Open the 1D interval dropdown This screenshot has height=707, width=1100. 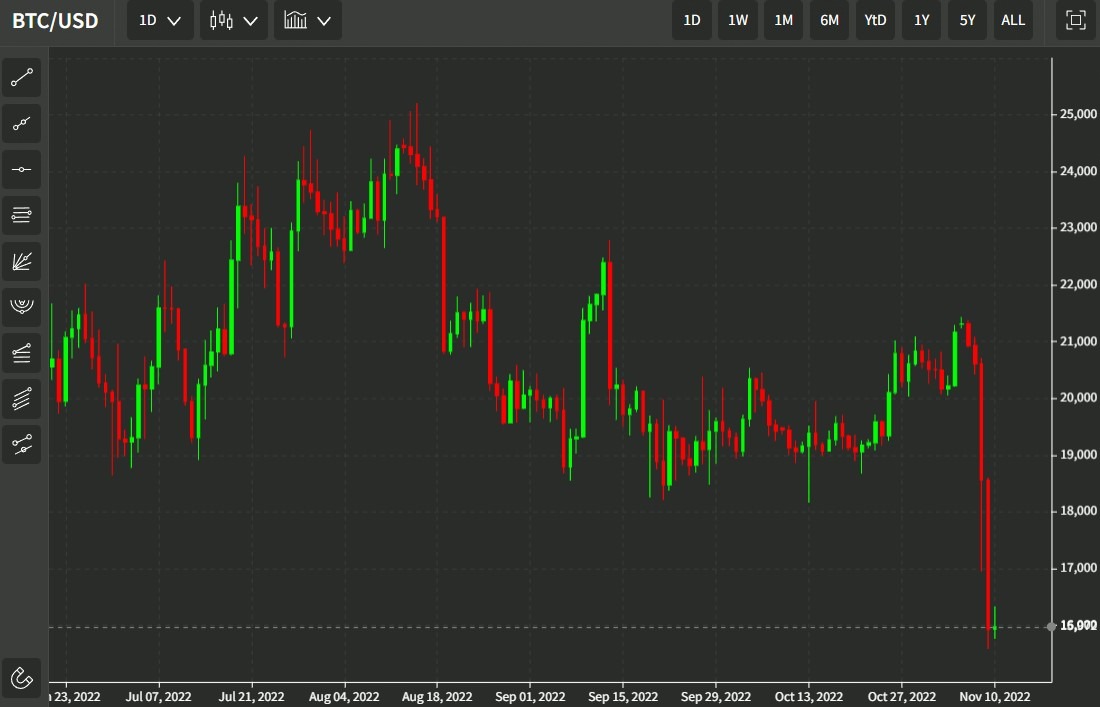click(x=160, y=20)
